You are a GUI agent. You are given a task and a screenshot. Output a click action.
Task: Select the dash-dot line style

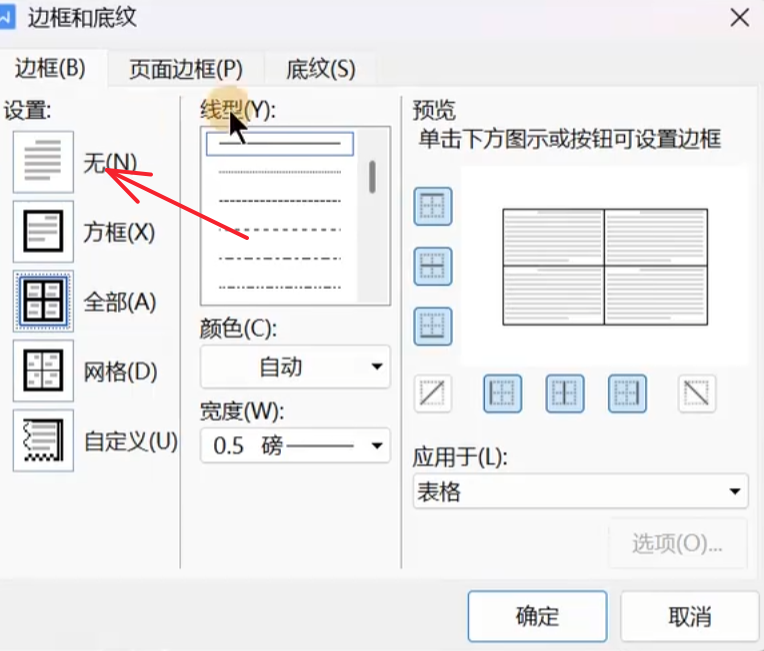click(x=280, y=258)
